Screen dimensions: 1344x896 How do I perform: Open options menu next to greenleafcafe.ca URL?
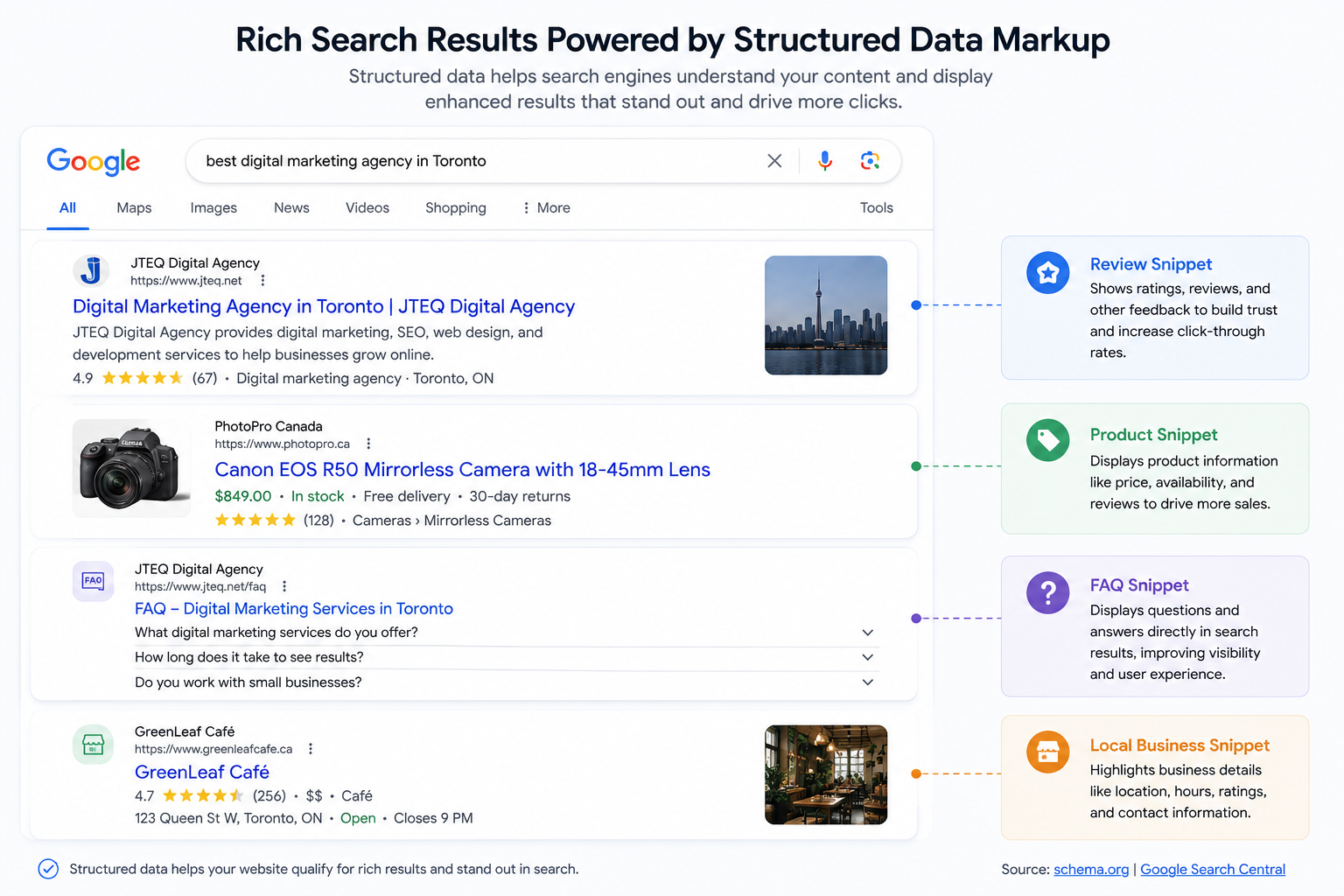(311, 749)
